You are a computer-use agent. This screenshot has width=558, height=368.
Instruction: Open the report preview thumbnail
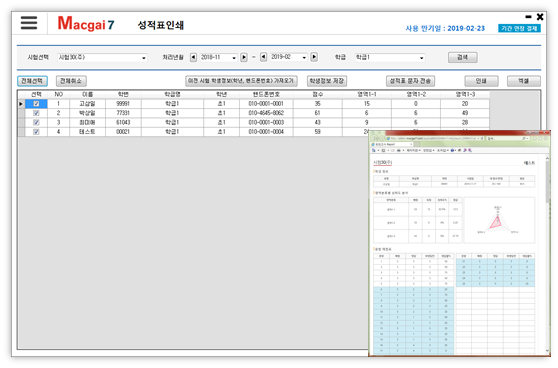[x=459, y=243]
